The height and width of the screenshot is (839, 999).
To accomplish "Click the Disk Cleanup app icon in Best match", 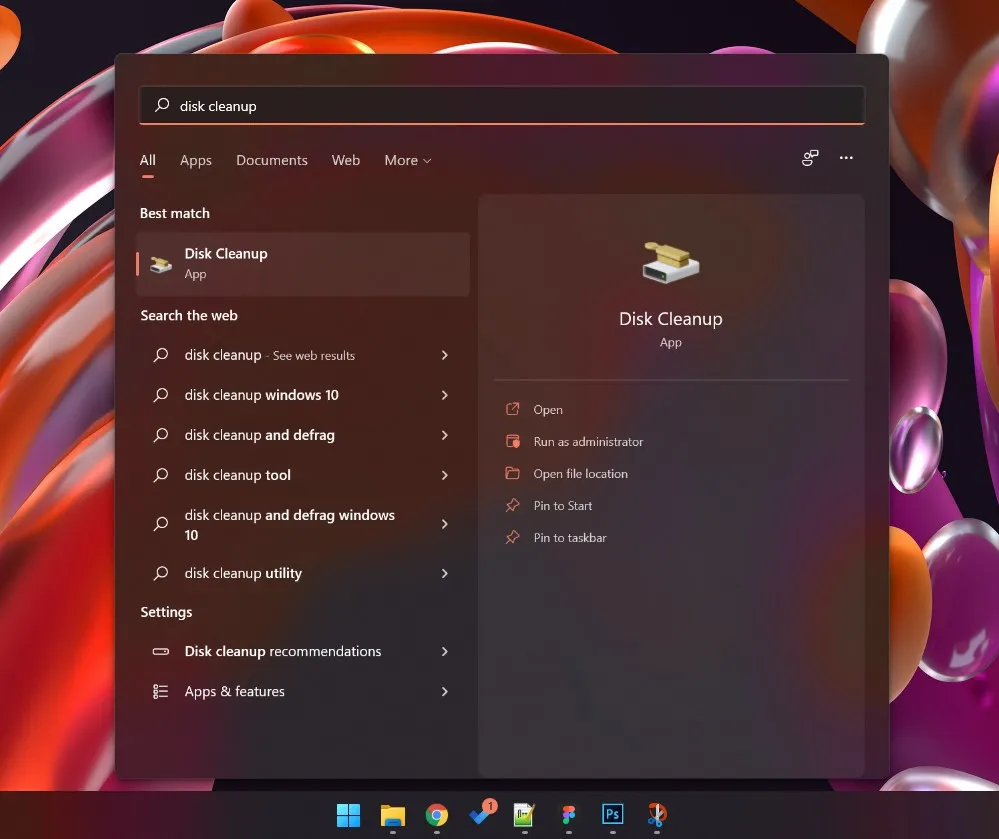I will 160,264.
